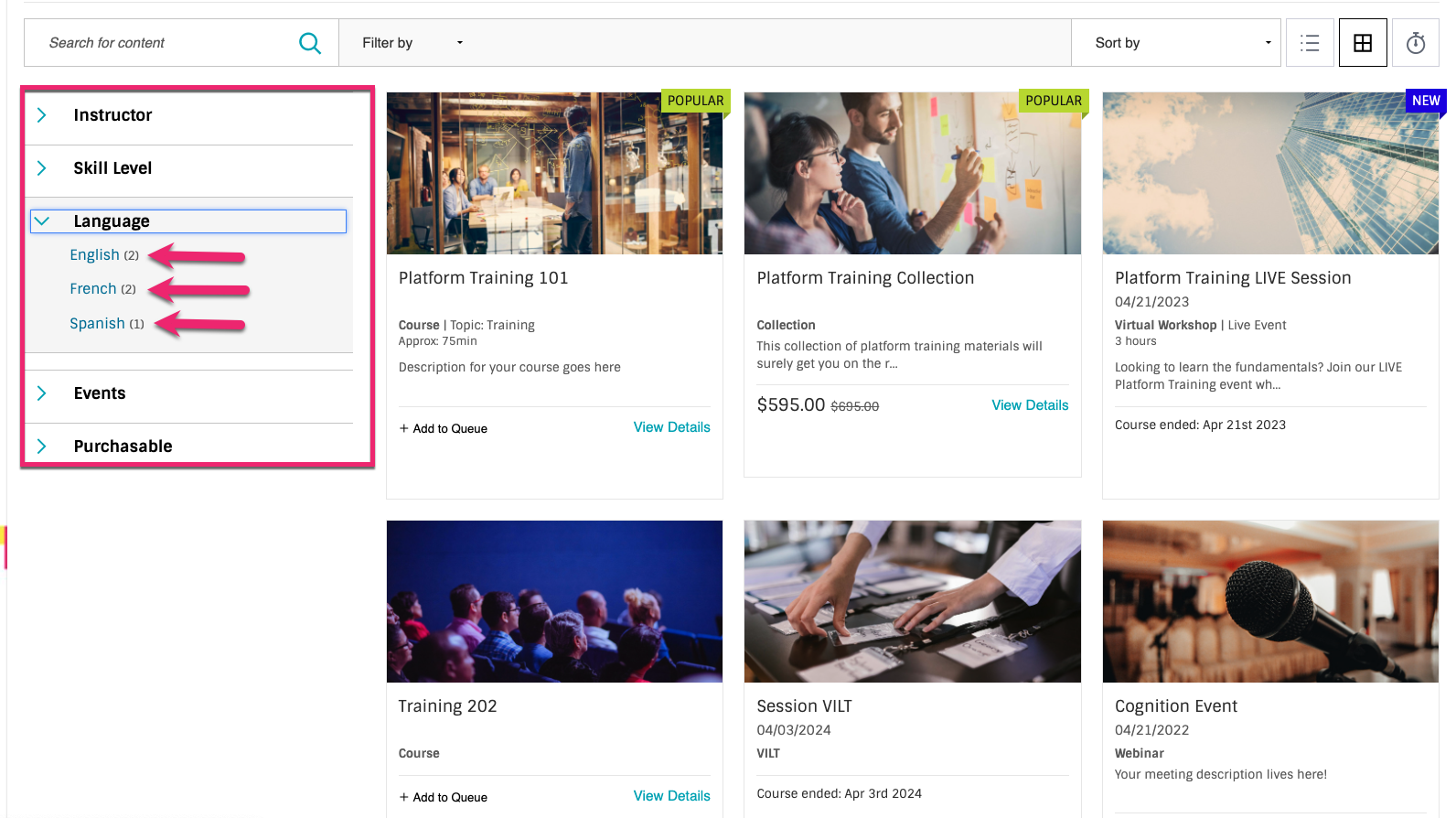The image size is (1456, 818).
Task: Open Platform Training LIVE Session thumbnail
Action: click(1270, 173)
